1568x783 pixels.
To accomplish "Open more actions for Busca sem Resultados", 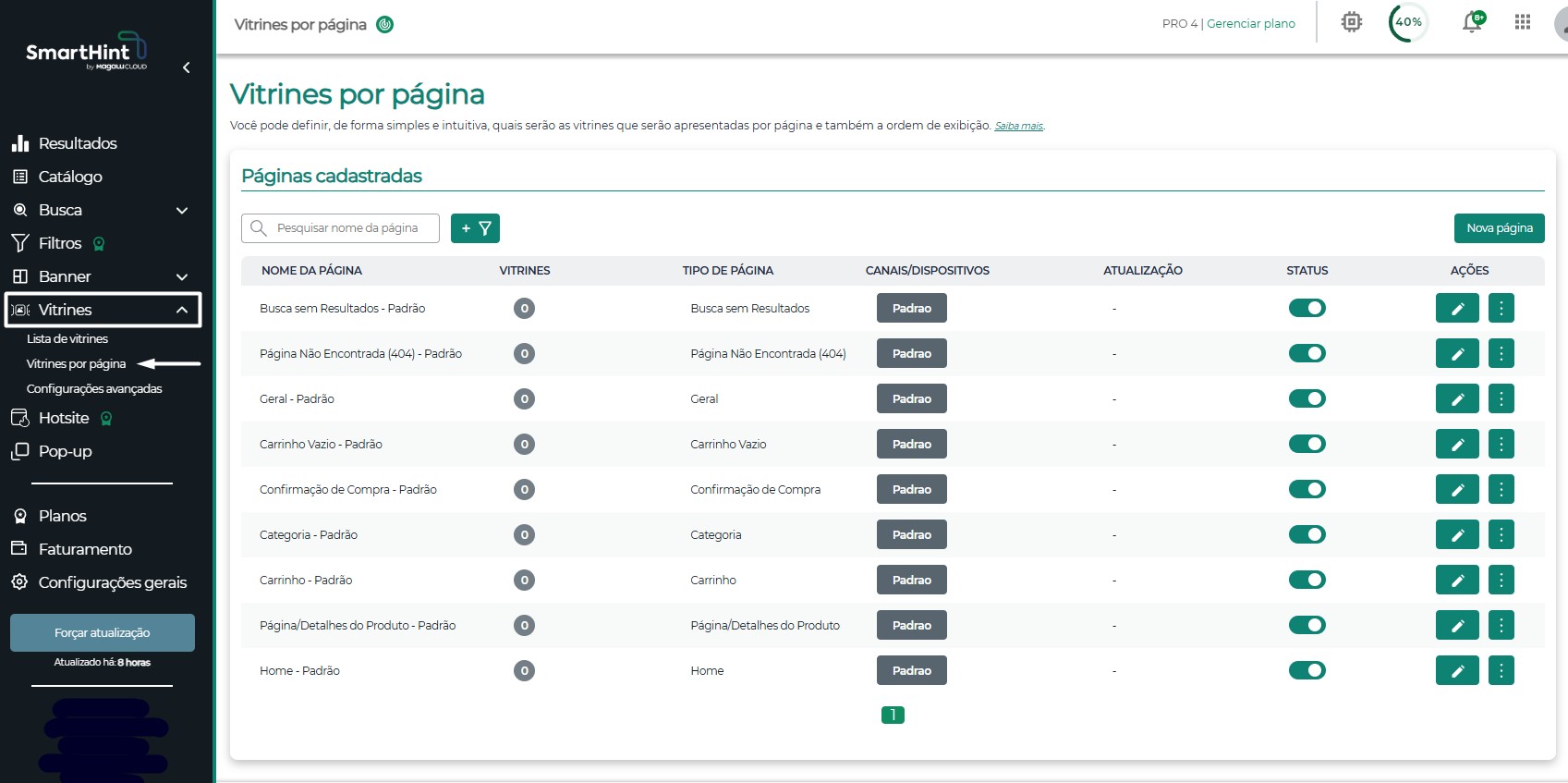I will pos(1501,309).
